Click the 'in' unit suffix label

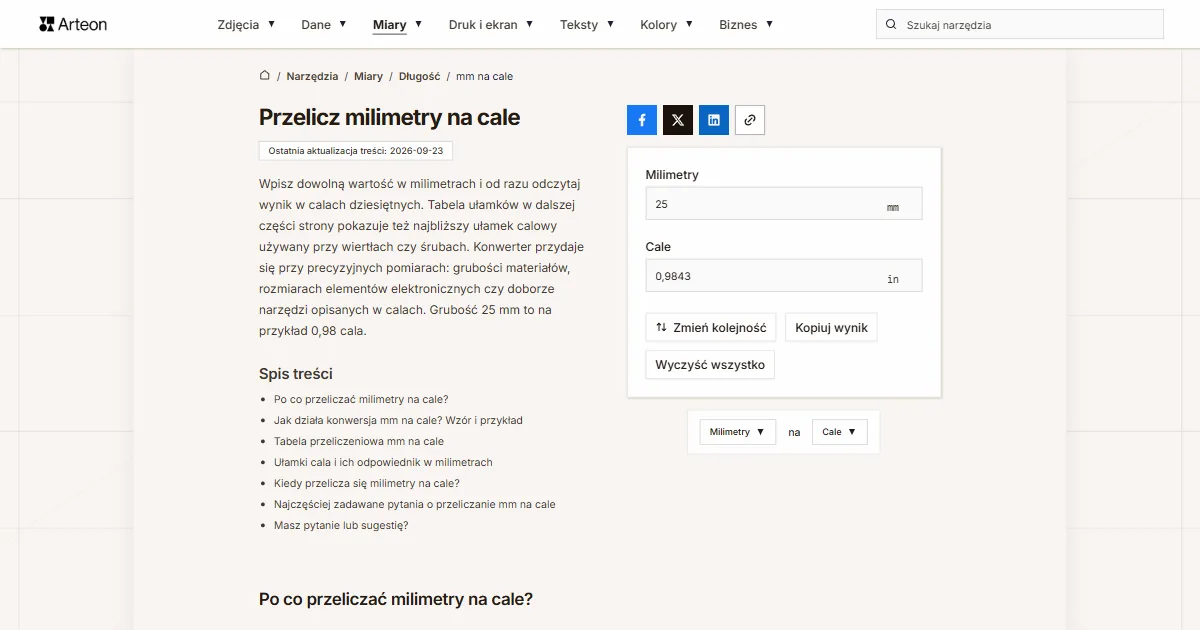(893, 279)
